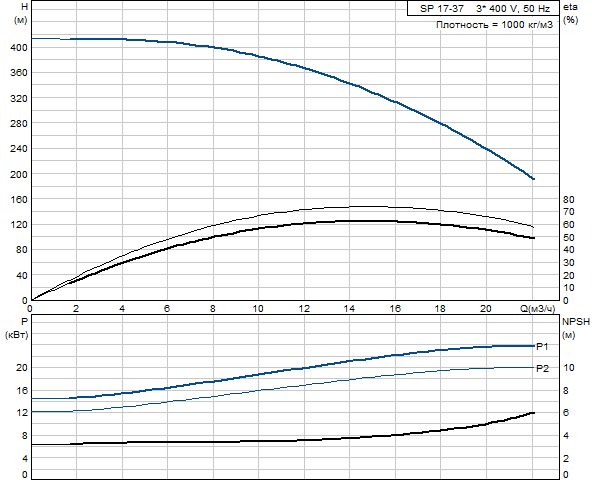Screen dimensions: 592x480
Task: Click the 14 tick on flow axis
Action: pos(349,309)
